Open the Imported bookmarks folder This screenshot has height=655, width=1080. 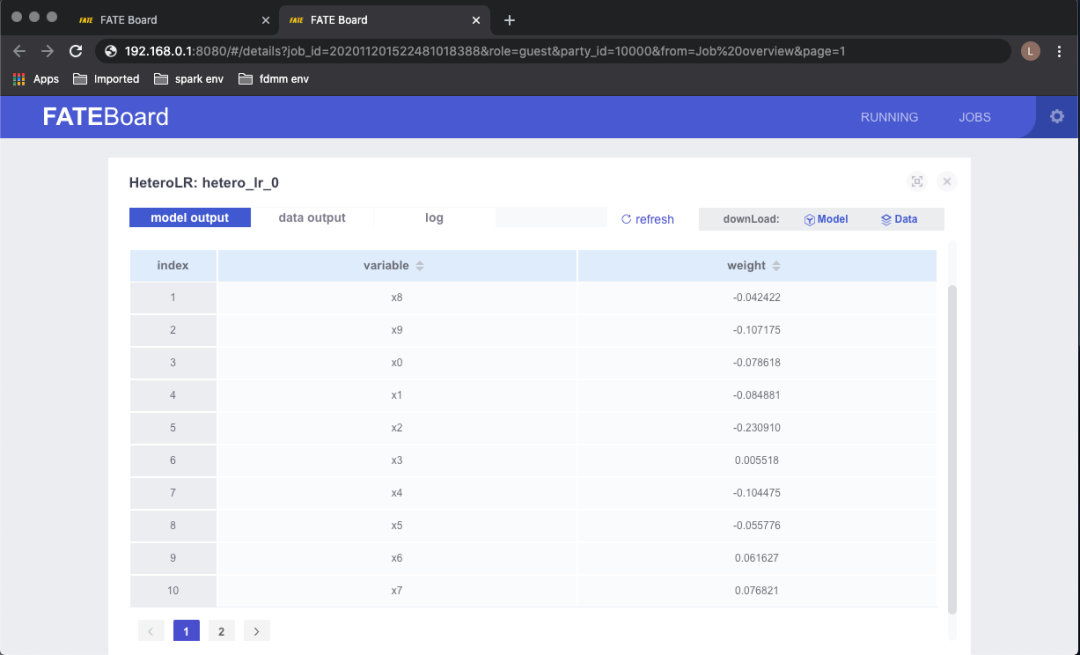[106, 79]
